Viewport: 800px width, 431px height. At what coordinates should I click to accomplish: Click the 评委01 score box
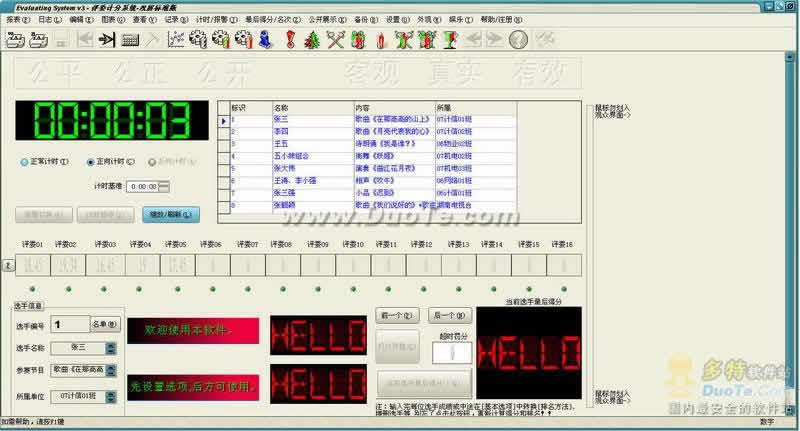point(33,265)
